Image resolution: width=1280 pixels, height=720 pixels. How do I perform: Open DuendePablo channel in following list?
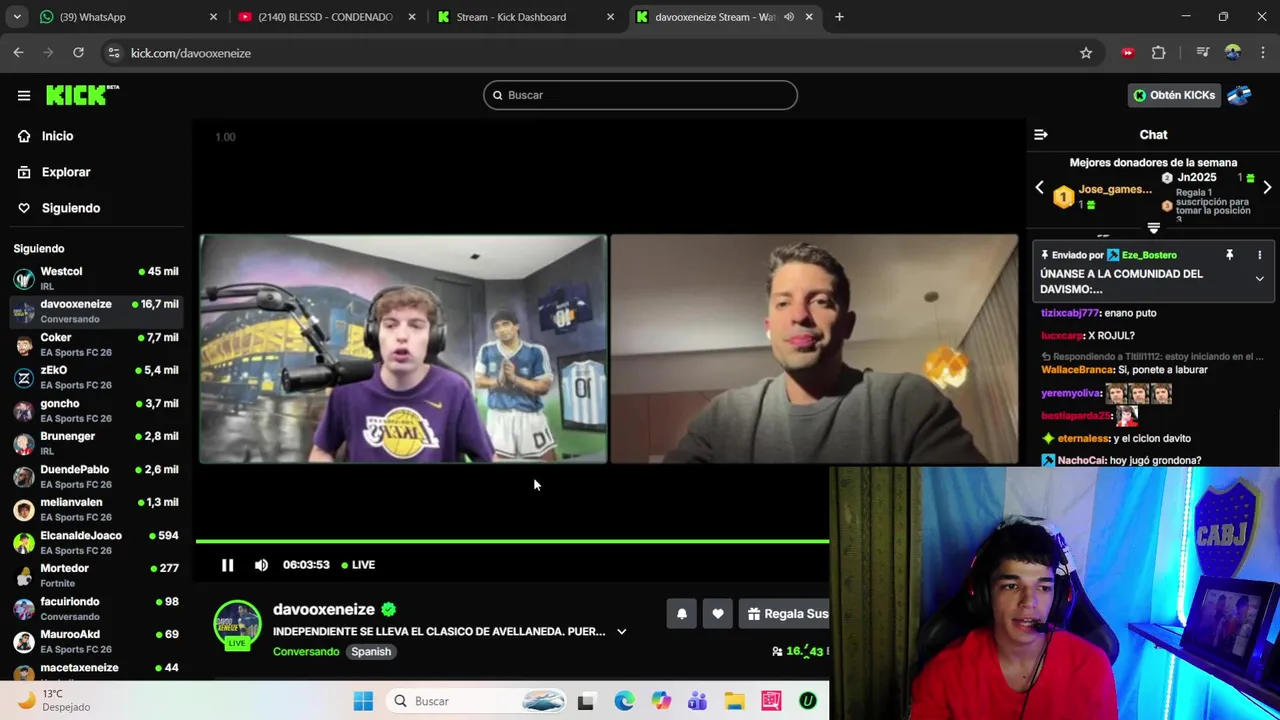(96, 476)
